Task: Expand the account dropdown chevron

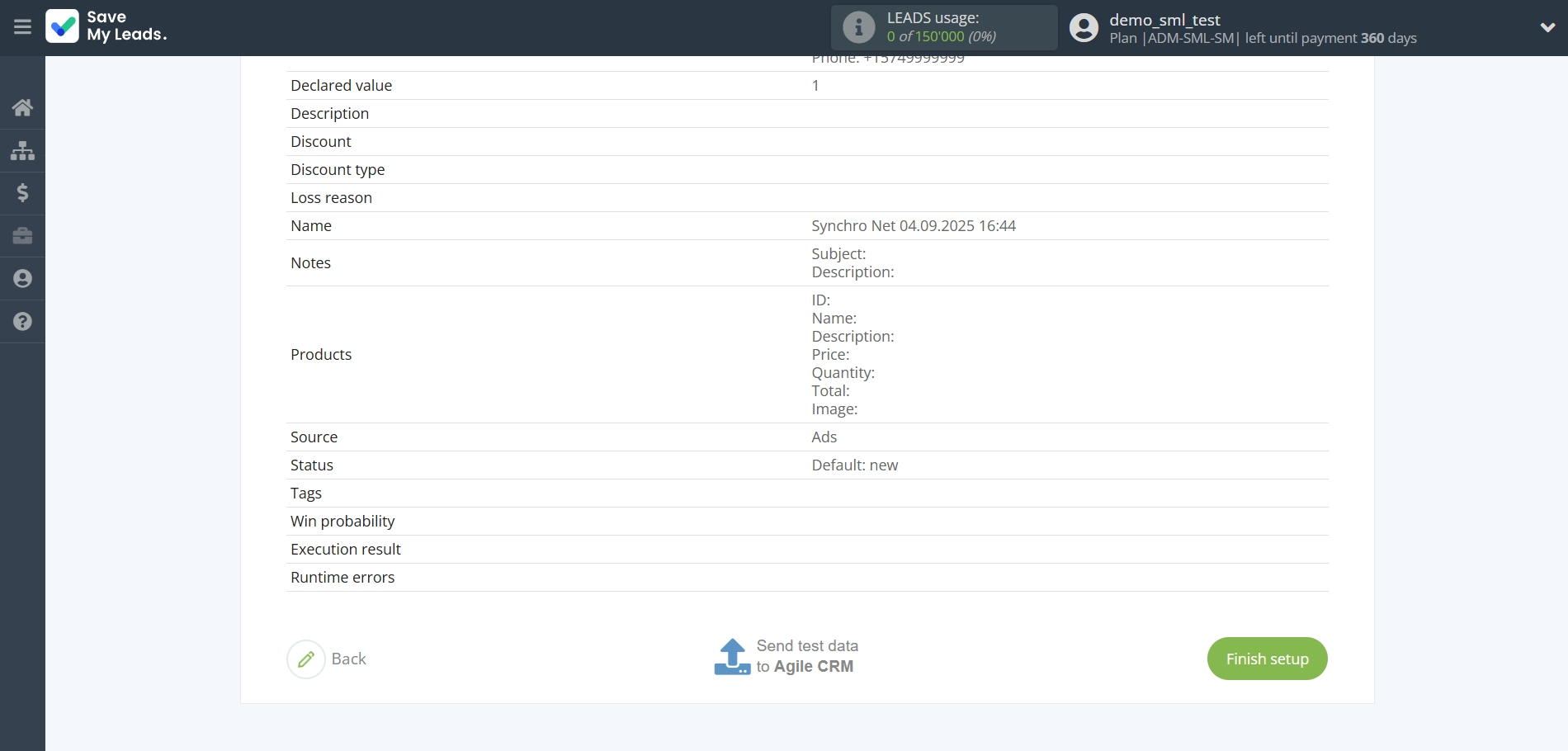Action: tap(1547, 27)
